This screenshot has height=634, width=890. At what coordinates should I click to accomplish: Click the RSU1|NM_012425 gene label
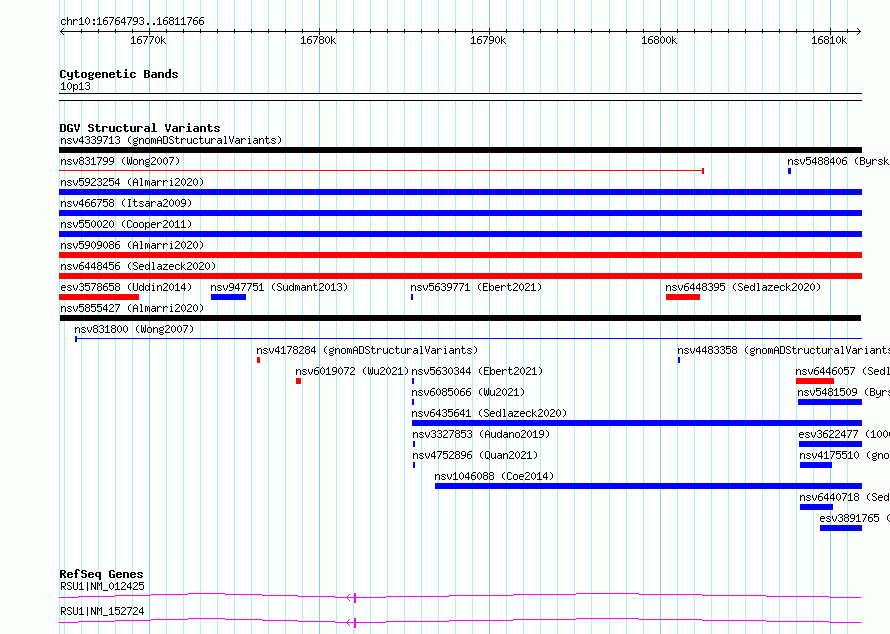tap(102, 586)
